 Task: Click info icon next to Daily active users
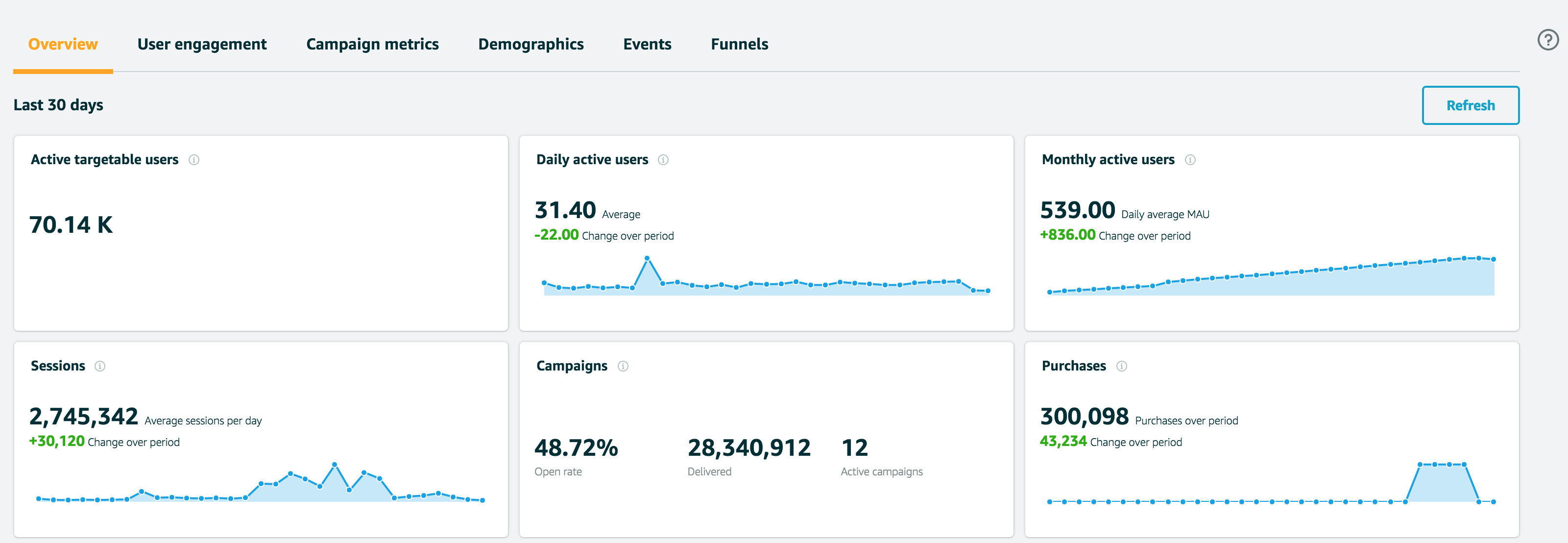click(x=663, y=159)
